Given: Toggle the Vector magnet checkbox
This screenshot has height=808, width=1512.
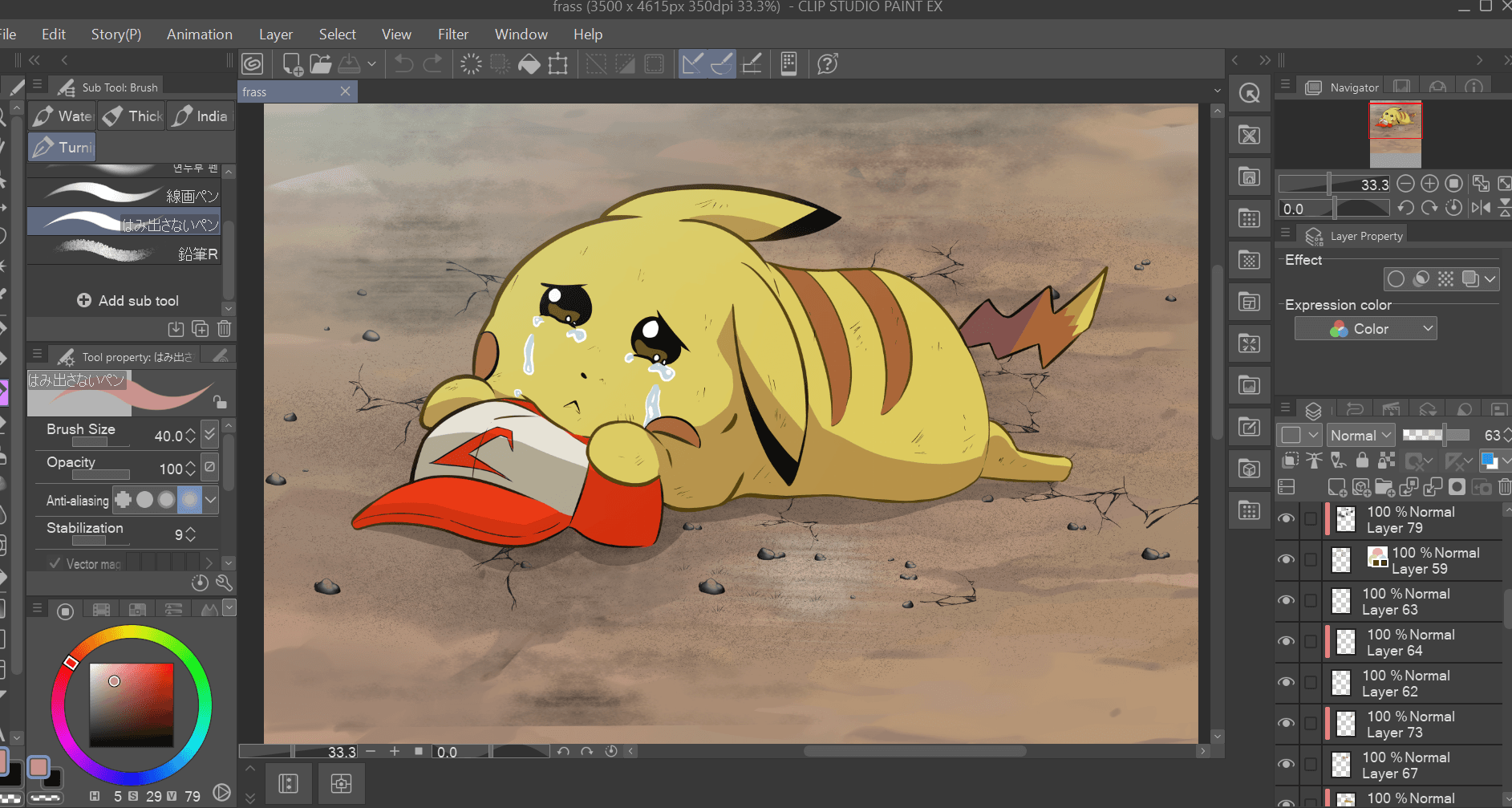Looking at the screenshot, I should pyautogui.click(x=55, y=563).
